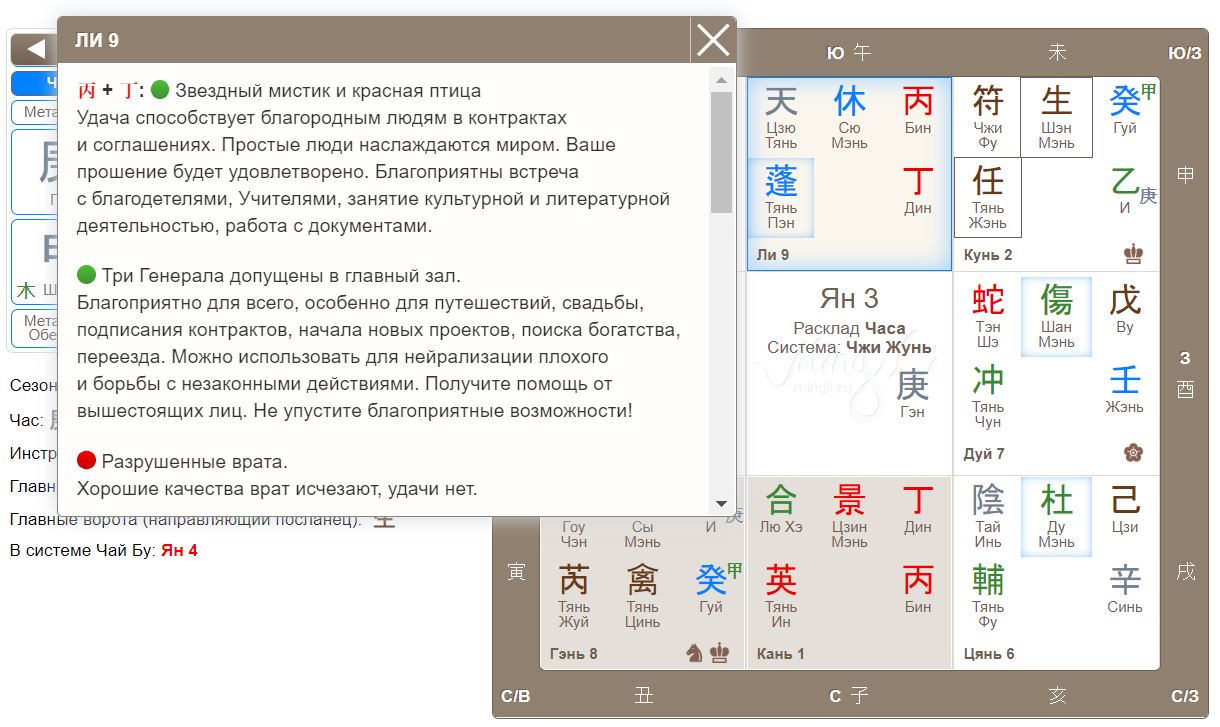1220x727 pixels.
Task: Click the back arrow button
Action: tap(36, 48)
